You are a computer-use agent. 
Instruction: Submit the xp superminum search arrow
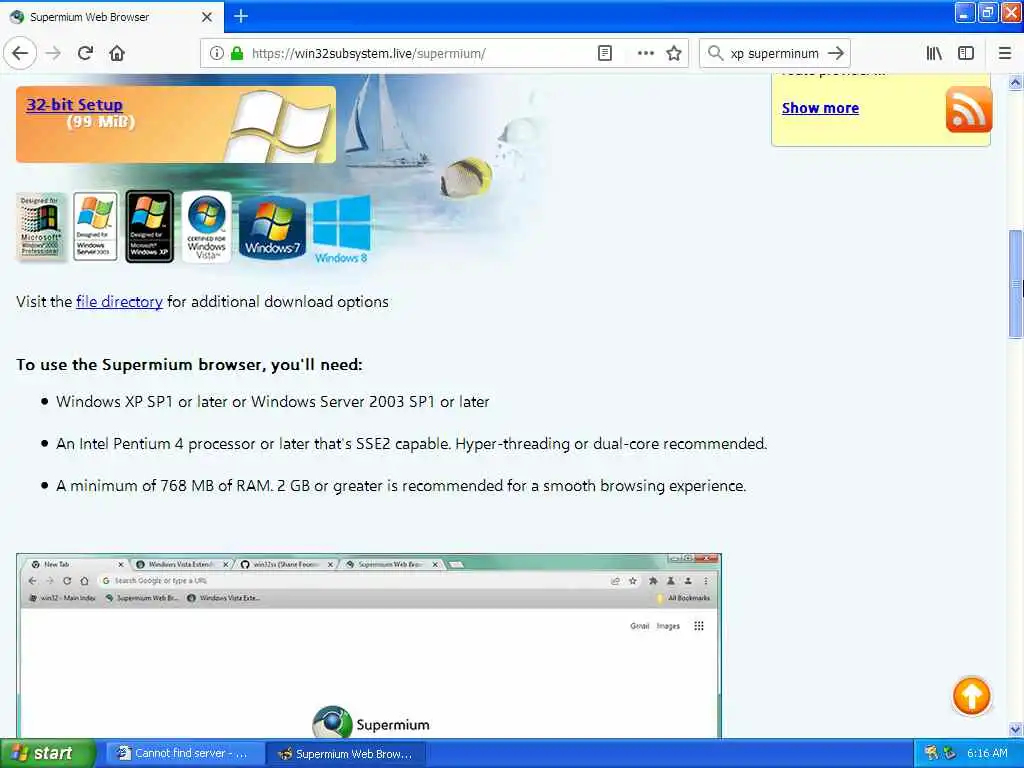point(835,54)
